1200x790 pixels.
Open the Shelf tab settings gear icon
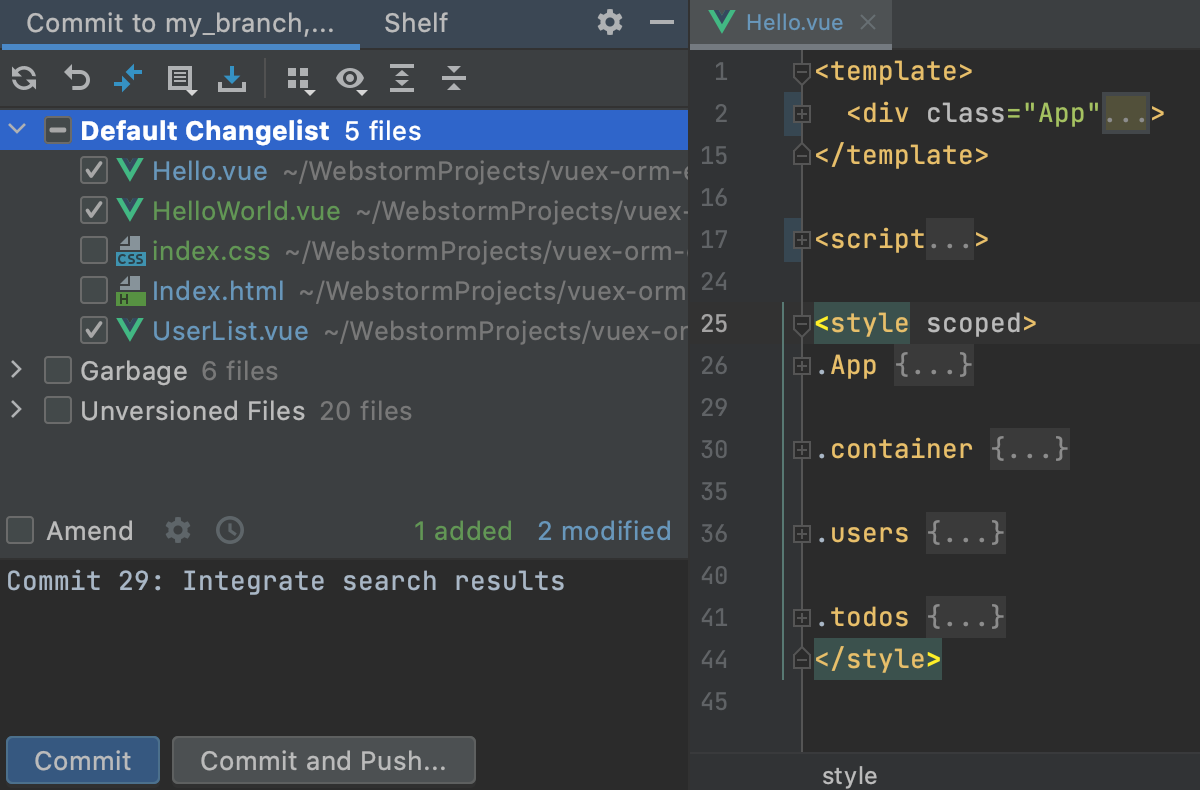click(609, 23)
